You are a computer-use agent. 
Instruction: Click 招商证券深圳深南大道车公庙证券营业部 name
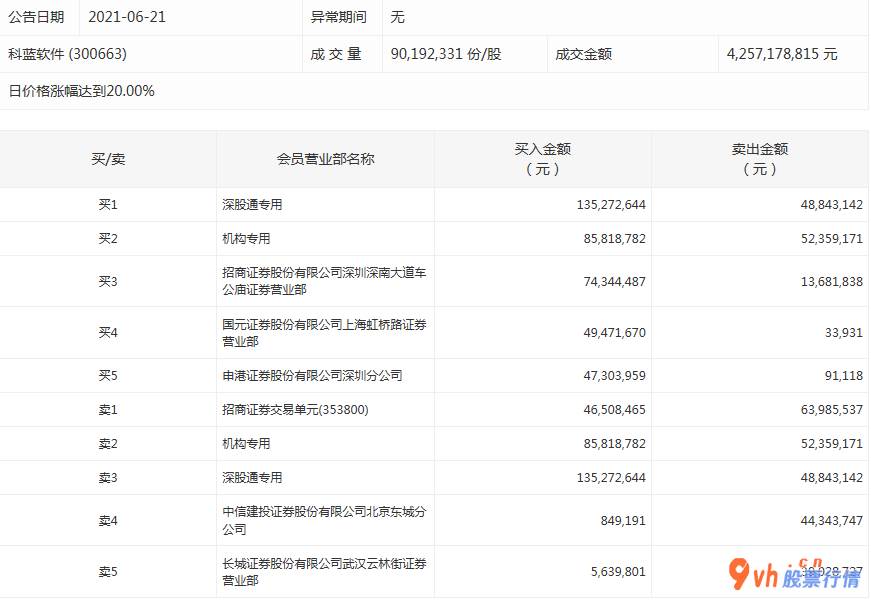(324, 281)
